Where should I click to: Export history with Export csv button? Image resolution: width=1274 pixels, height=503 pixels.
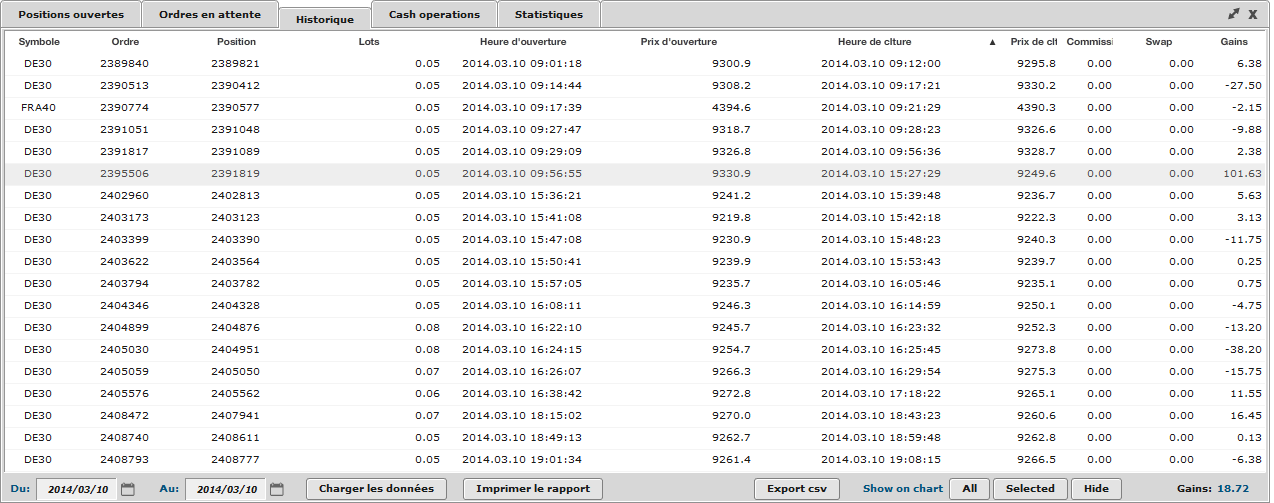click(797, 489)
